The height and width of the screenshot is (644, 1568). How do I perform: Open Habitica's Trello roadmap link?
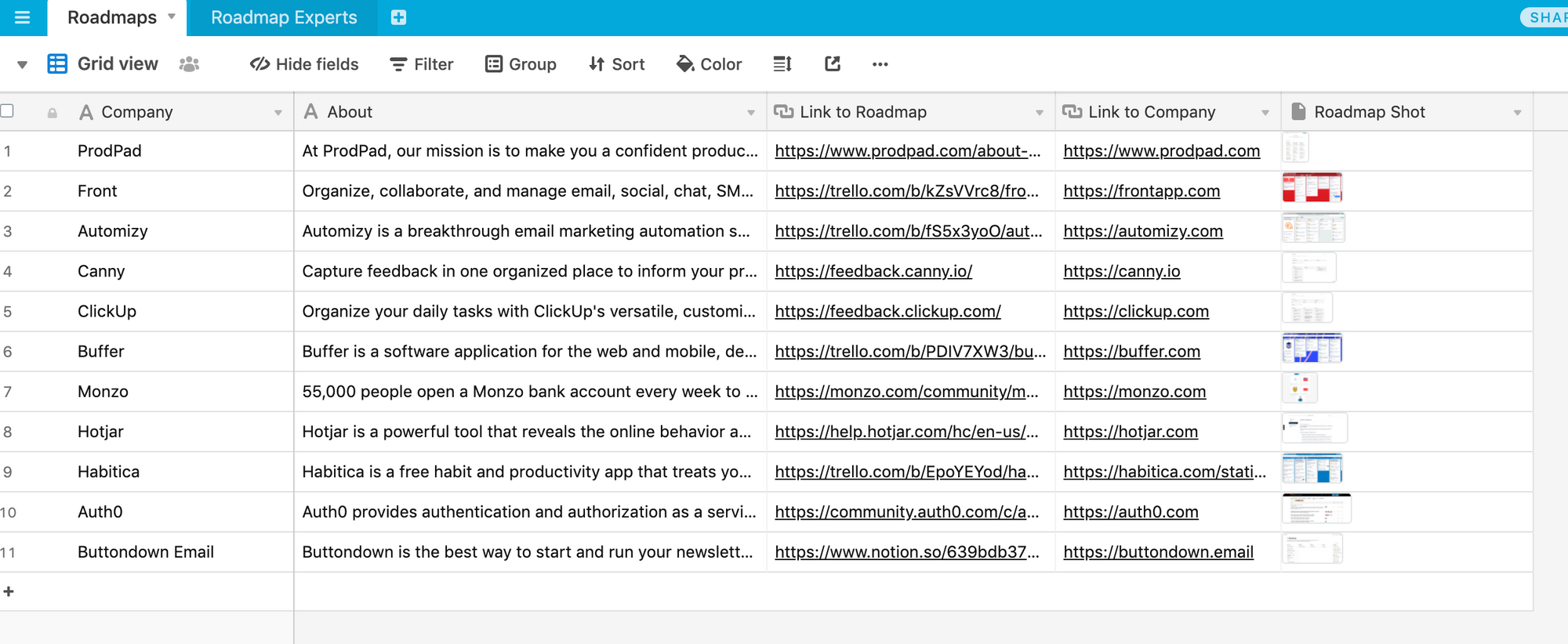906,472
